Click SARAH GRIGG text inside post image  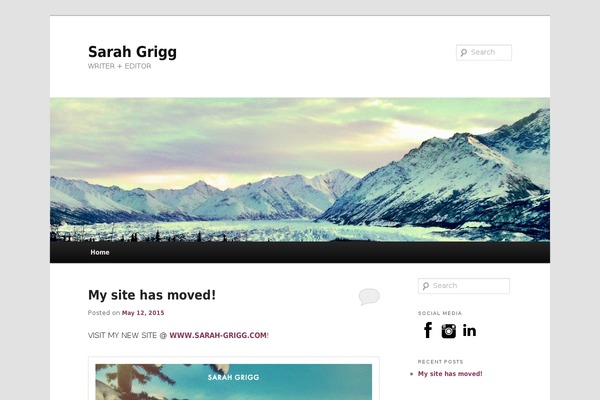click(x=233, y=377)
